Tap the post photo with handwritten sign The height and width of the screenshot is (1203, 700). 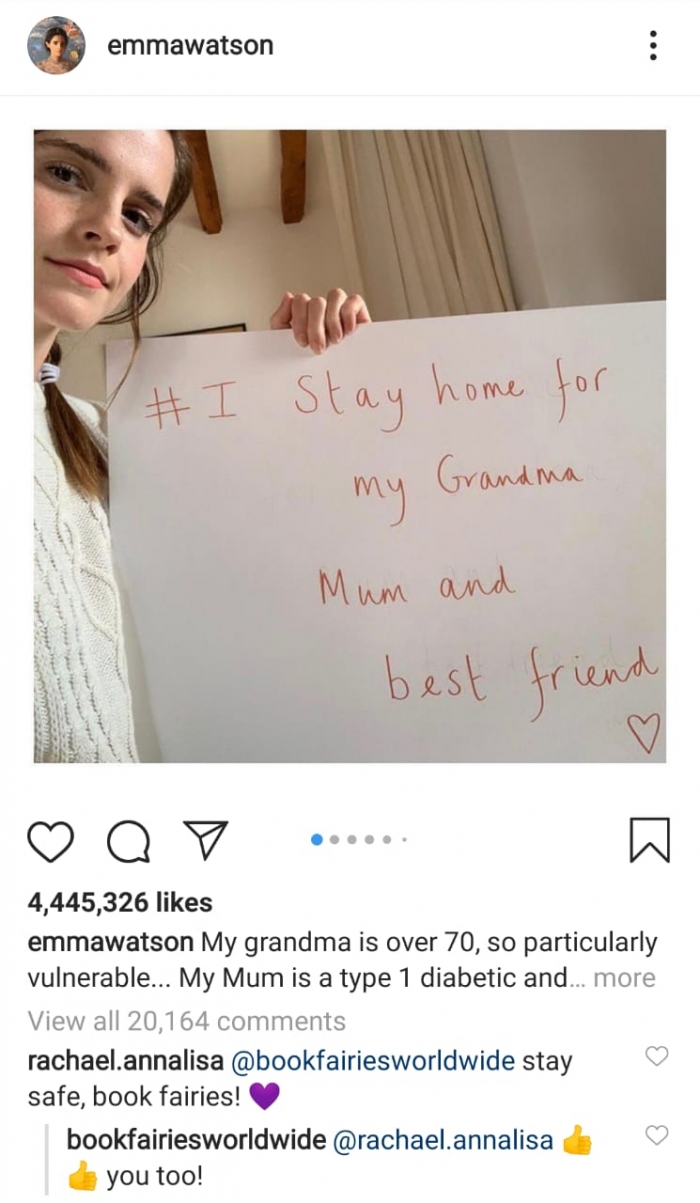point(350,446)
